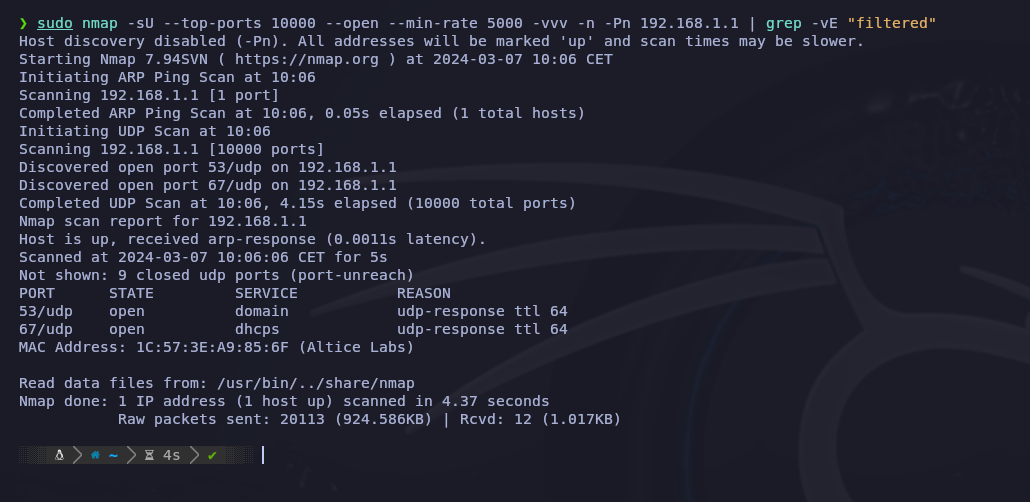
Task: Click the tilde directory symbol in prompt
Action: tap(113, 455)
